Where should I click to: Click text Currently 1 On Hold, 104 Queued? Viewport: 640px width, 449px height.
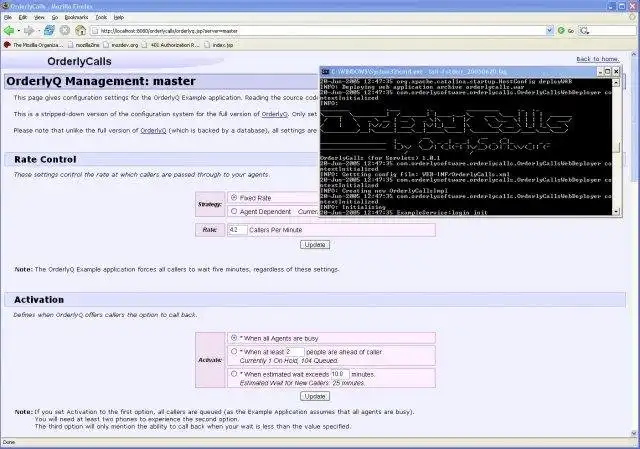[x=289, y=361]
